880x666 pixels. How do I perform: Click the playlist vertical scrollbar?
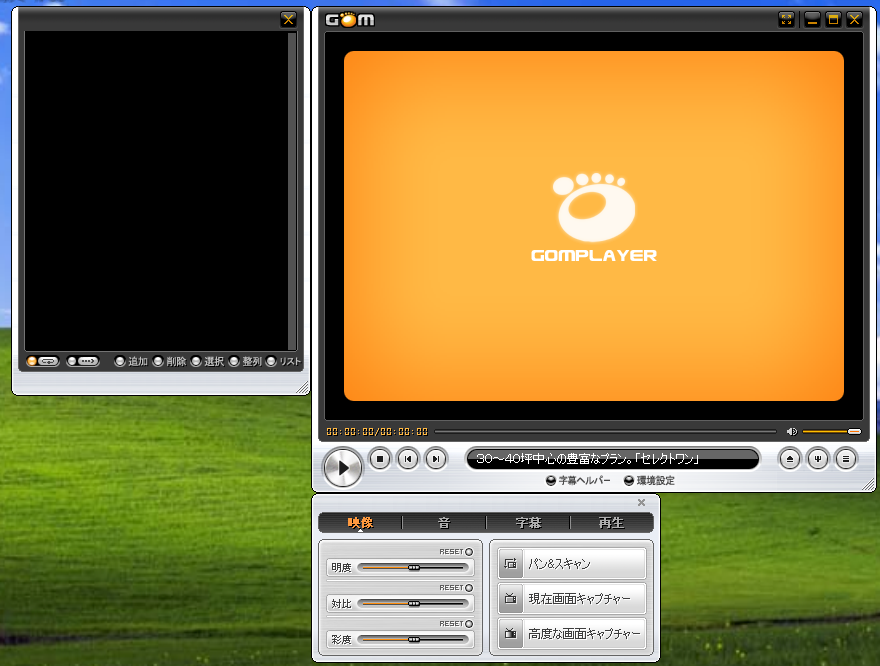pyautogui.click(x=292, y=191)
